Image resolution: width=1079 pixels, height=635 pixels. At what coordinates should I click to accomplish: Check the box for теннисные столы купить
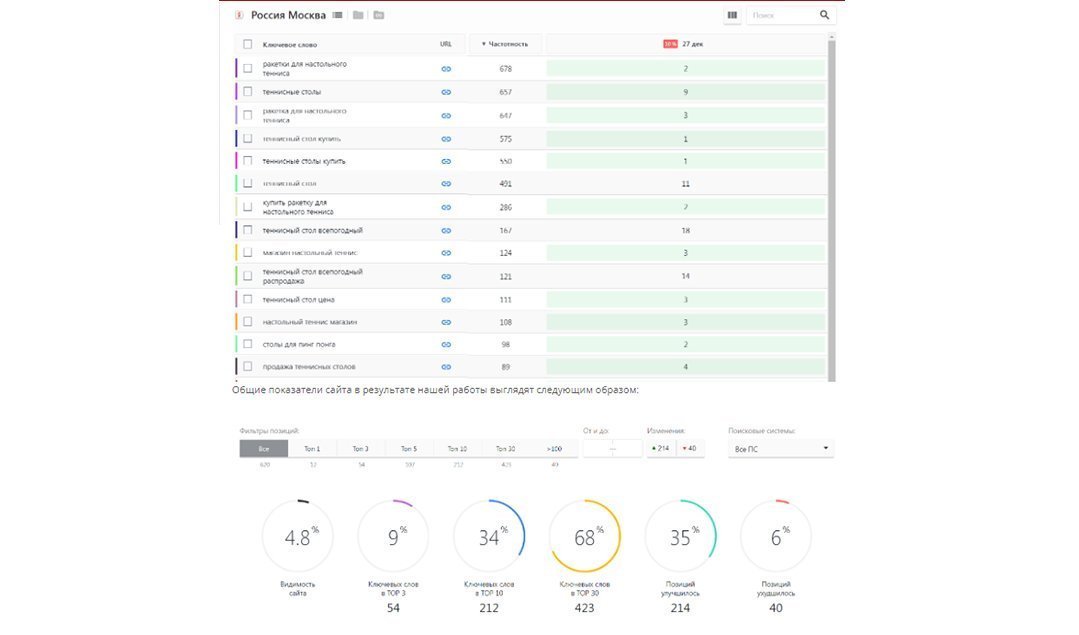[248, 161]
